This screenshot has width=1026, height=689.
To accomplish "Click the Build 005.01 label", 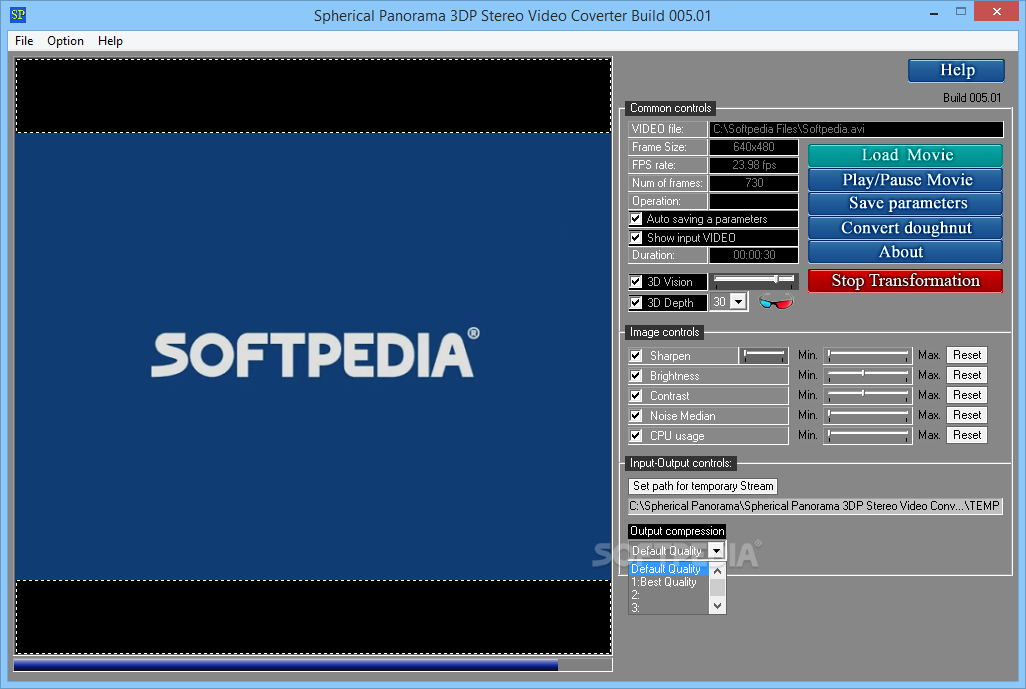I will pyautogui.click(x=972, y=97).
